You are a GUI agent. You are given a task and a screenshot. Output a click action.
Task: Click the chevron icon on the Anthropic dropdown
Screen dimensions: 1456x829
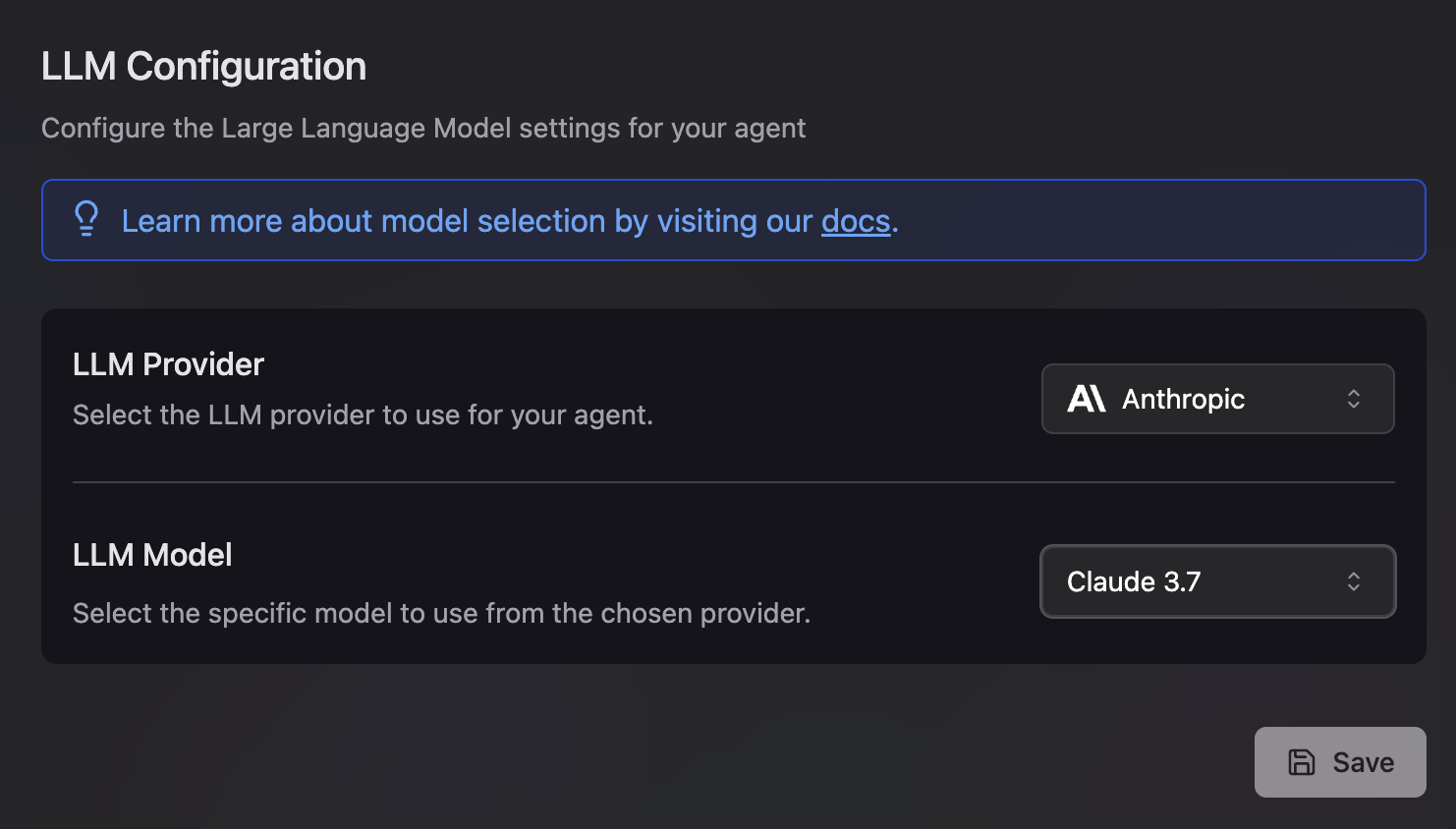click(1354, 399)
